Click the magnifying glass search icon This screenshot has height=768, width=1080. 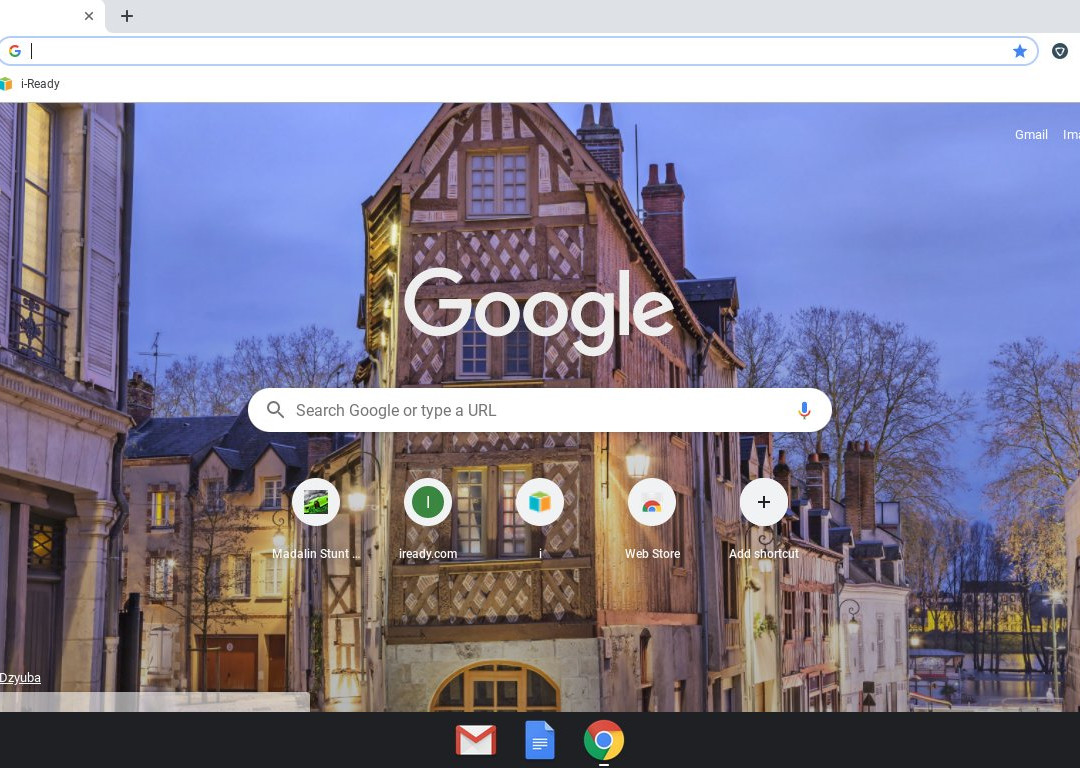point(276,410)
